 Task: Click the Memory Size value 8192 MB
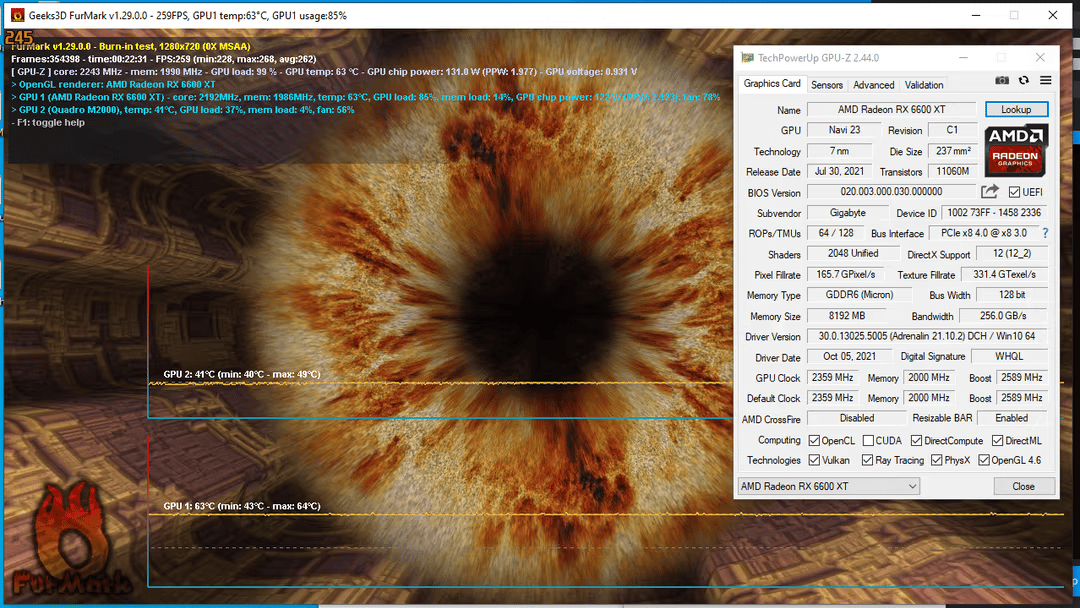coord(847,315)
